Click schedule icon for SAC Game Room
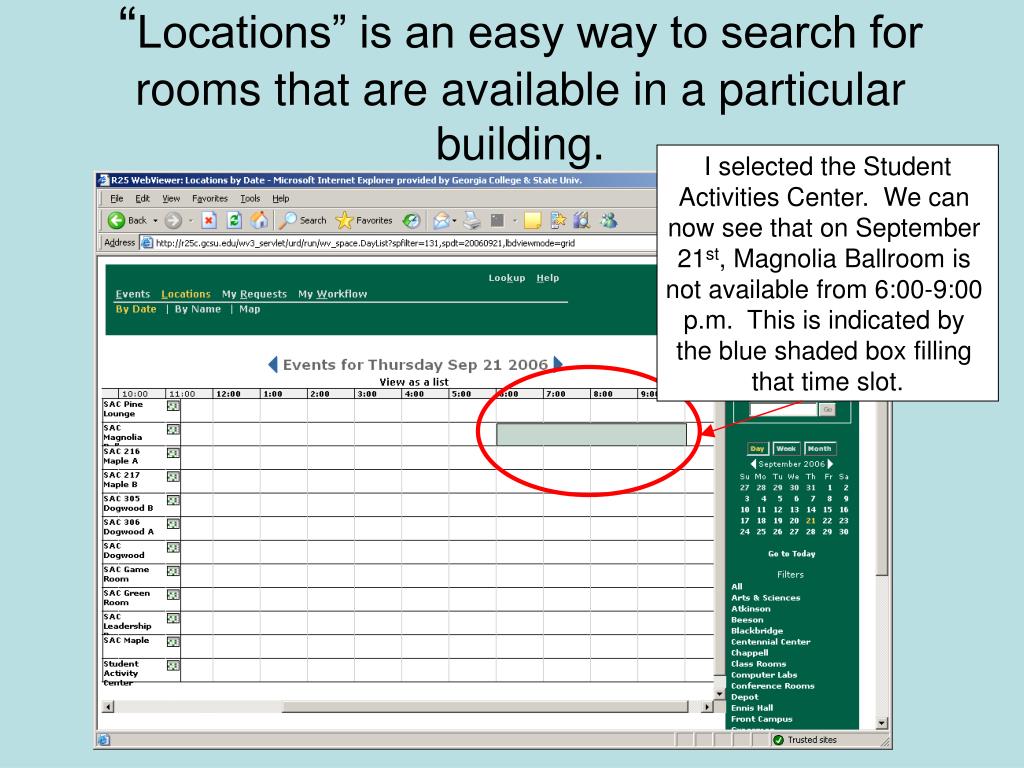This screenshot has height=768, width=1024. coord(173,571)
